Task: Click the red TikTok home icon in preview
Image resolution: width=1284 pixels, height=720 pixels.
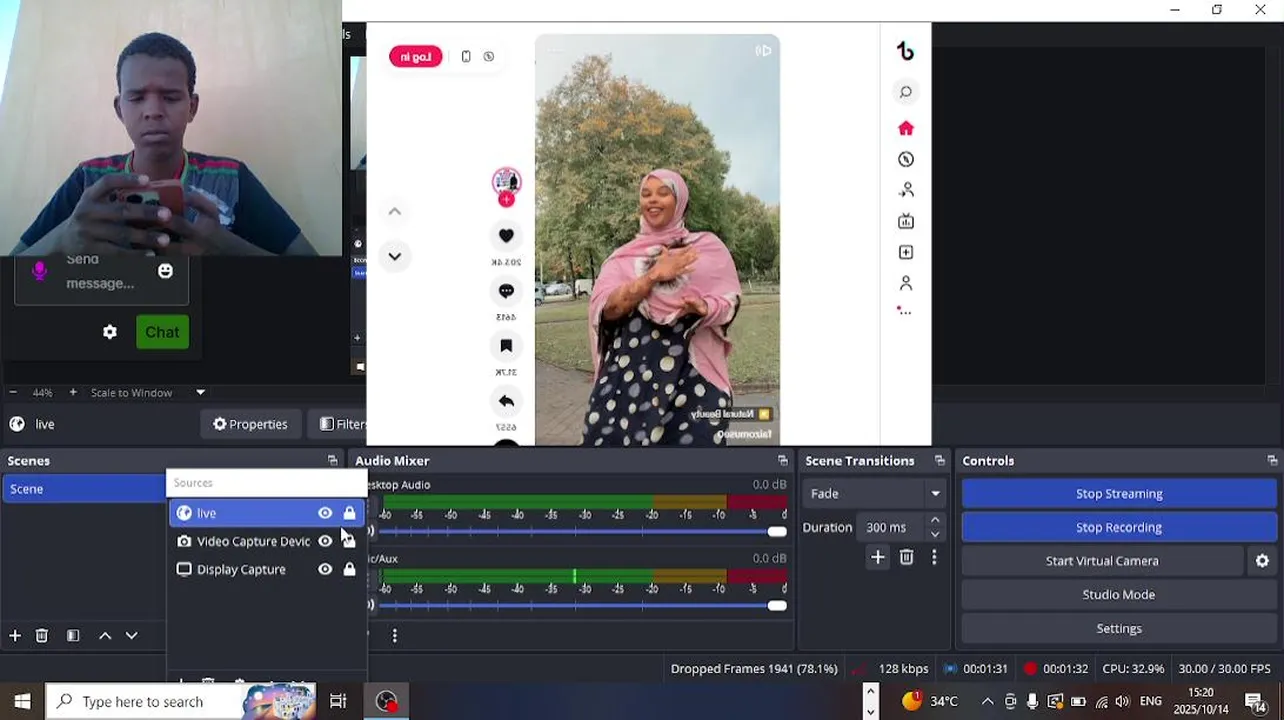Action: (905, 128)
